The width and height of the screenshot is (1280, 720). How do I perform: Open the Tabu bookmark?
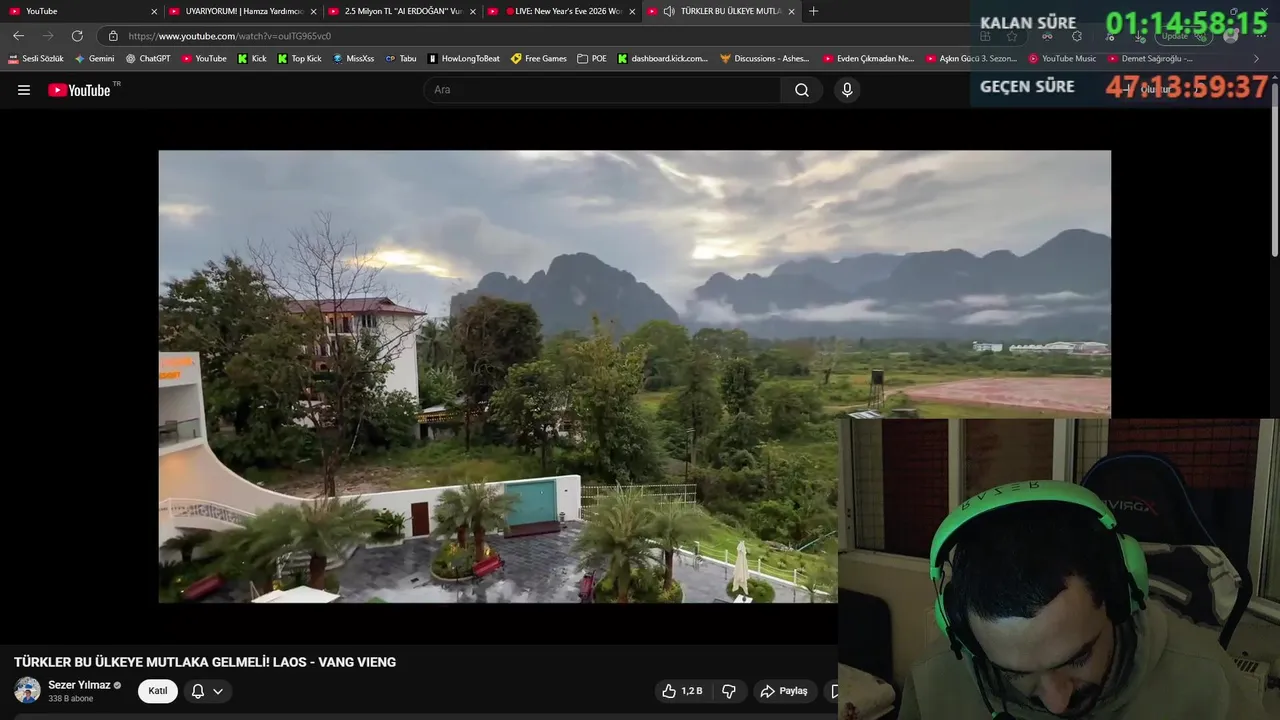(401, 59)
